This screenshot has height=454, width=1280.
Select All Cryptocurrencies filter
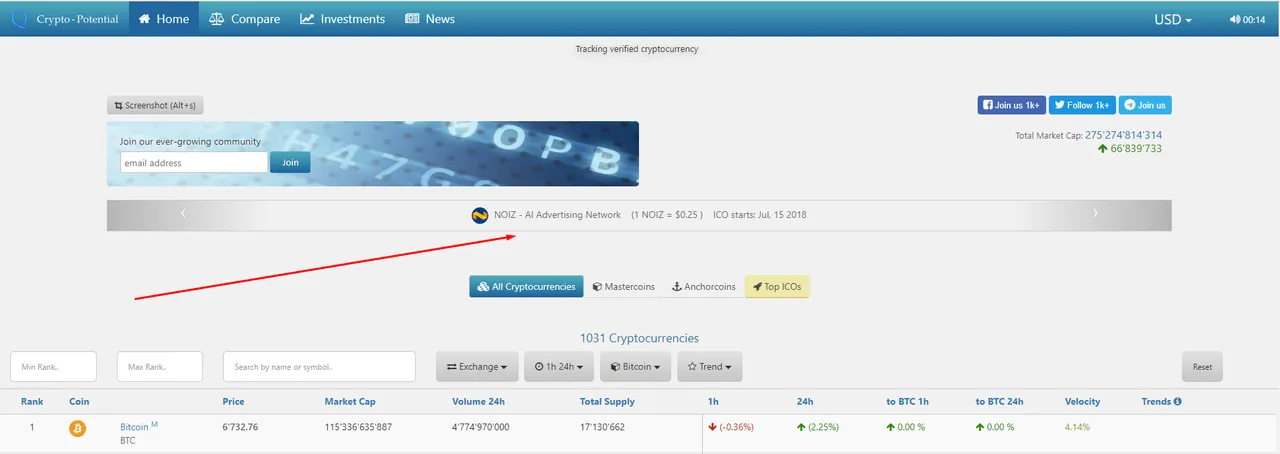526,286
